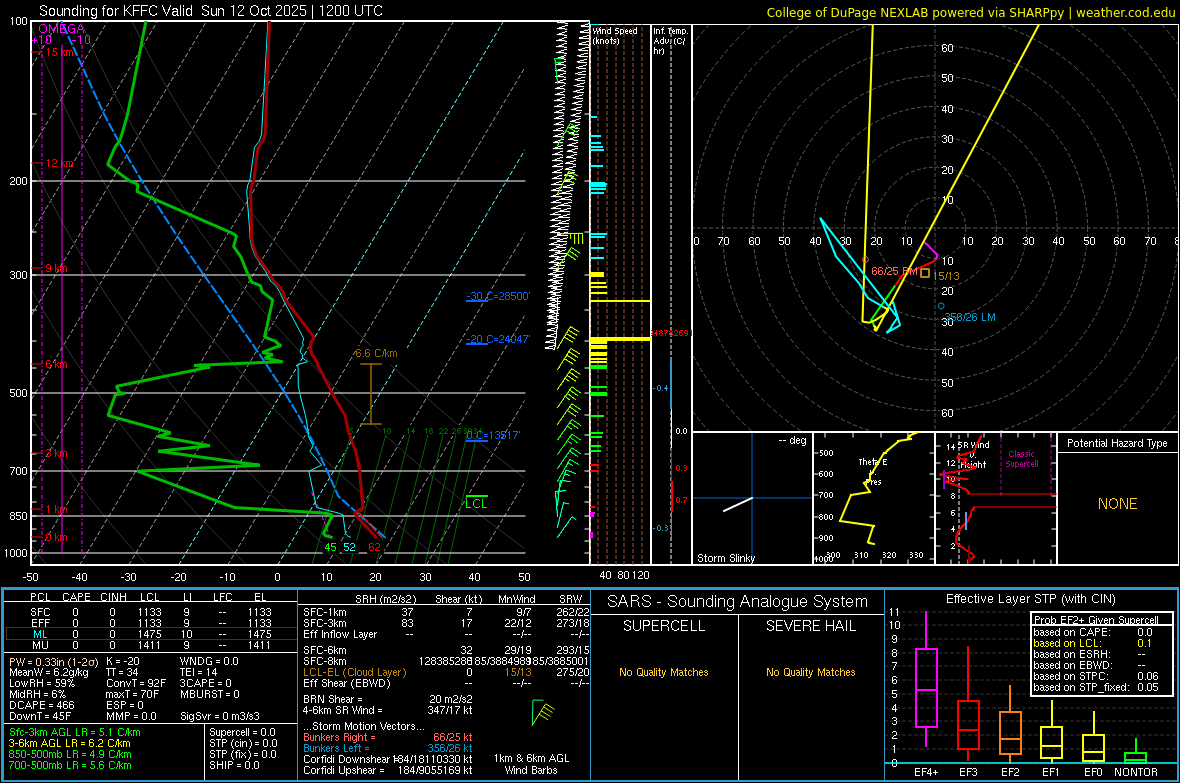This screenshot has width=1180, height=783.
Task: Click the Bunkers right-mover circle on hodograph
Action: tap(865, 260)
